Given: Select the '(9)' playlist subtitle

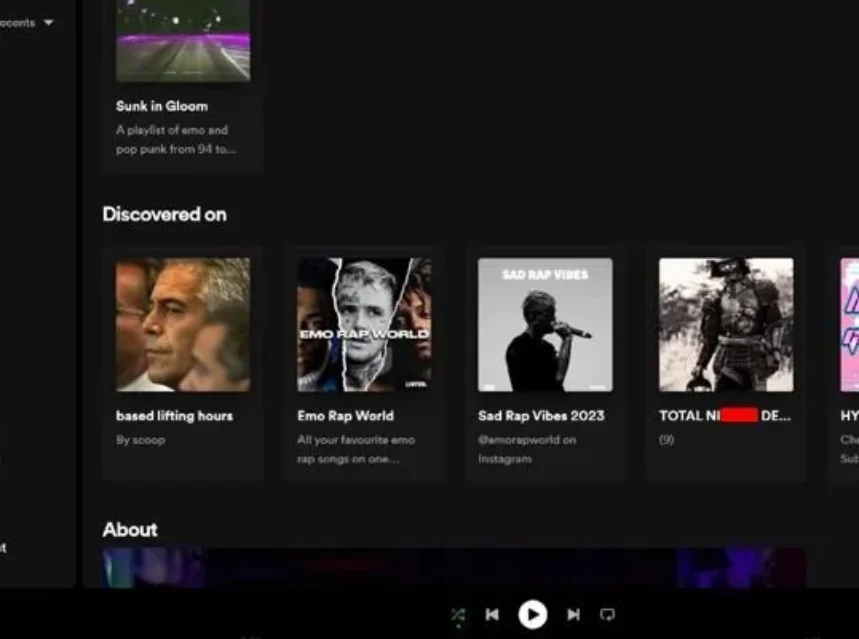Looking at the screenshot, I should click(666, 440).
